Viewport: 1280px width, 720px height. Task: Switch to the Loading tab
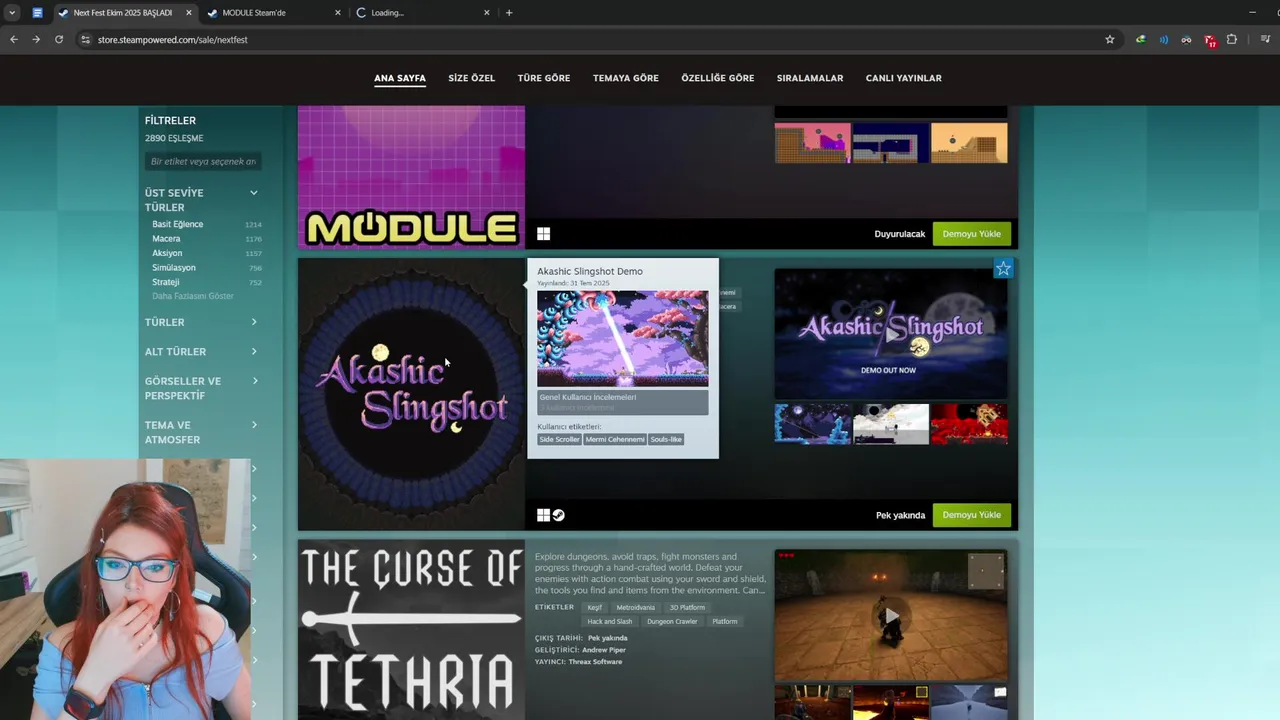click(420, 13)
